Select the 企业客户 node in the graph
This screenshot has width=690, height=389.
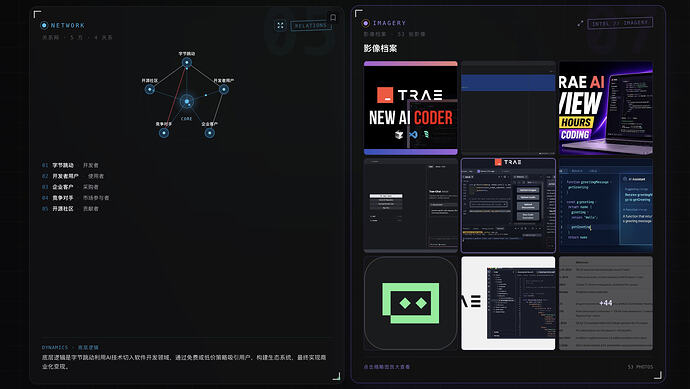(209, 132)
